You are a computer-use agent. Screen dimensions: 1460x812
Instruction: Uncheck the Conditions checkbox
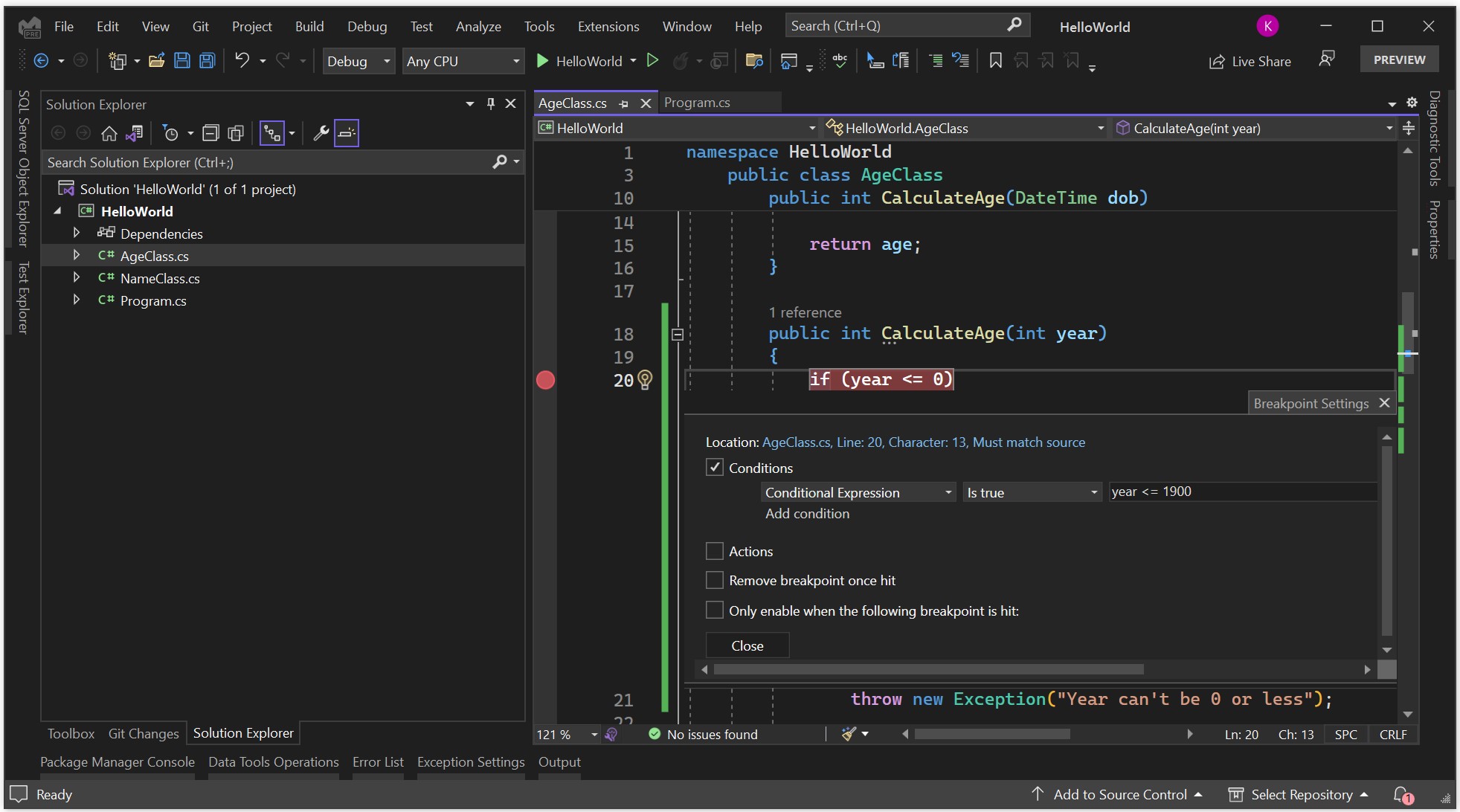click(x=715, y=467)
